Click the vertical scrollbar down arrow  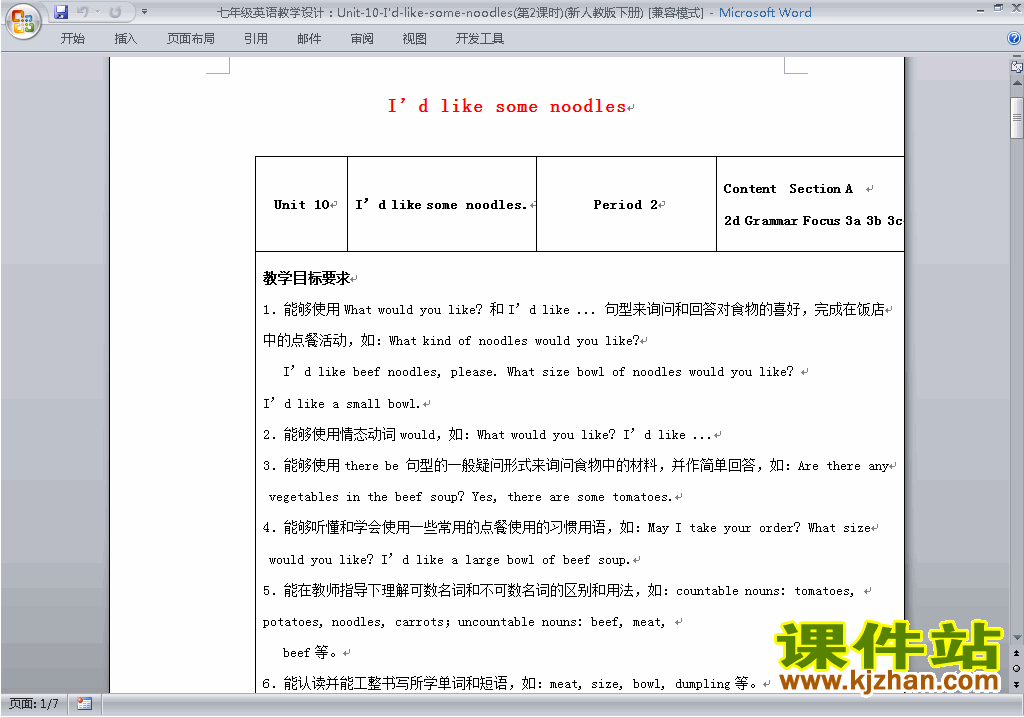1017,638
